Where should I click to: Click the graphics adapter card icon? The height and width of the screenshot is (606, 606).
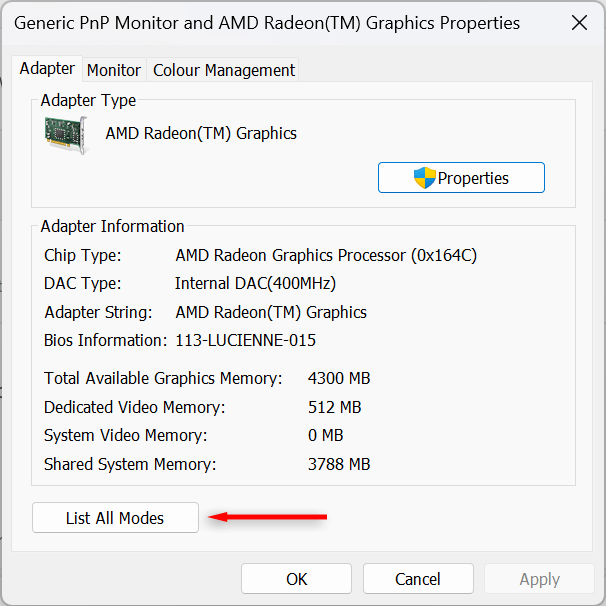66,134
